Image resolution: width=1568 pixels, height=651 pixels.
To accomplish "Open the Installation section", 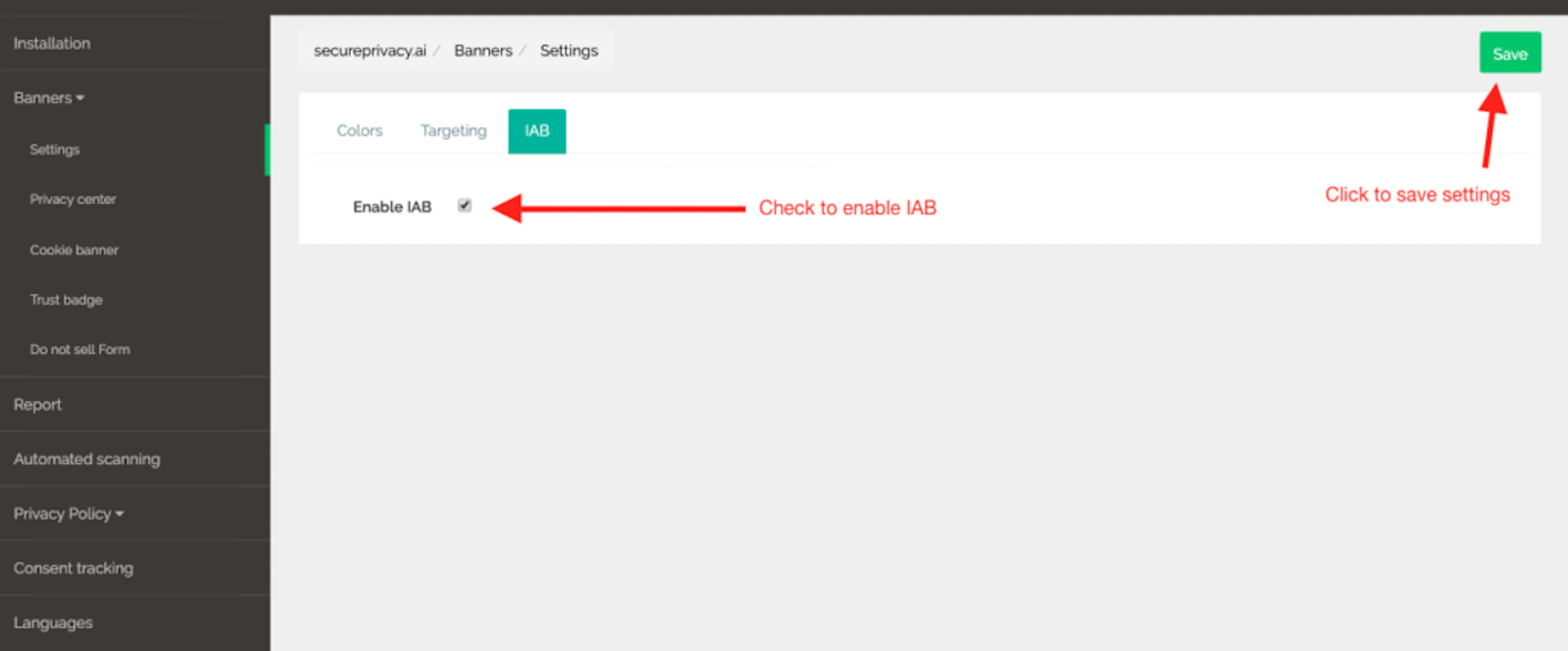I will pyautogui.click(x=52, y=43).
